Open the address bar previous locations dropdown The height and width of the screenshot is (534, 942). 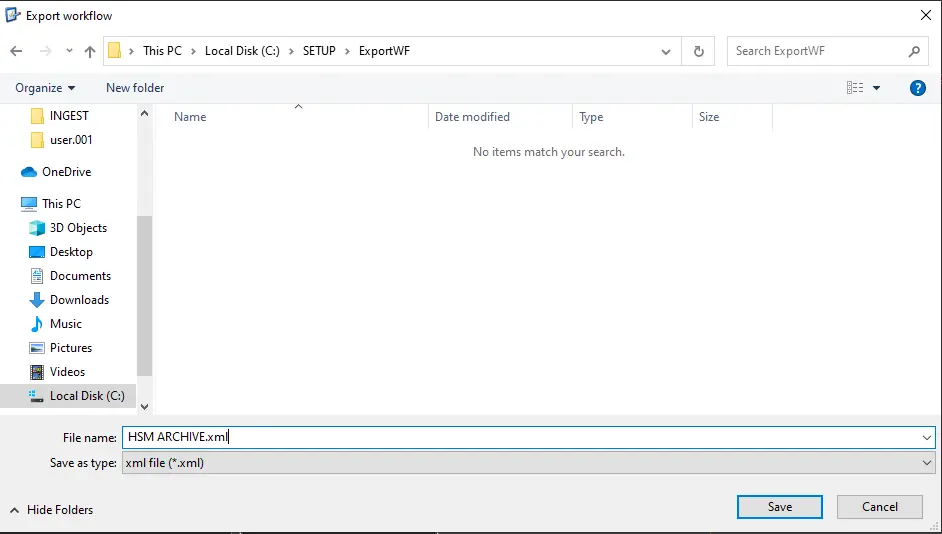pos(667,51)
